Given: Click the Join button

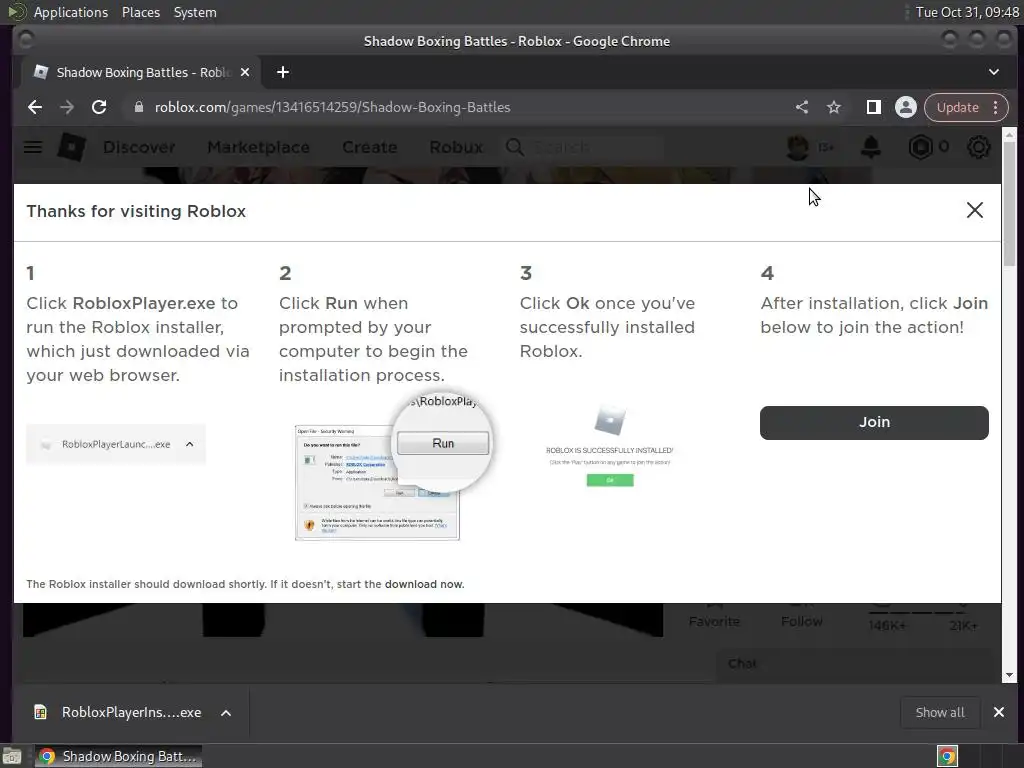Looking at the screenshot, I should [x=874, y=423].
